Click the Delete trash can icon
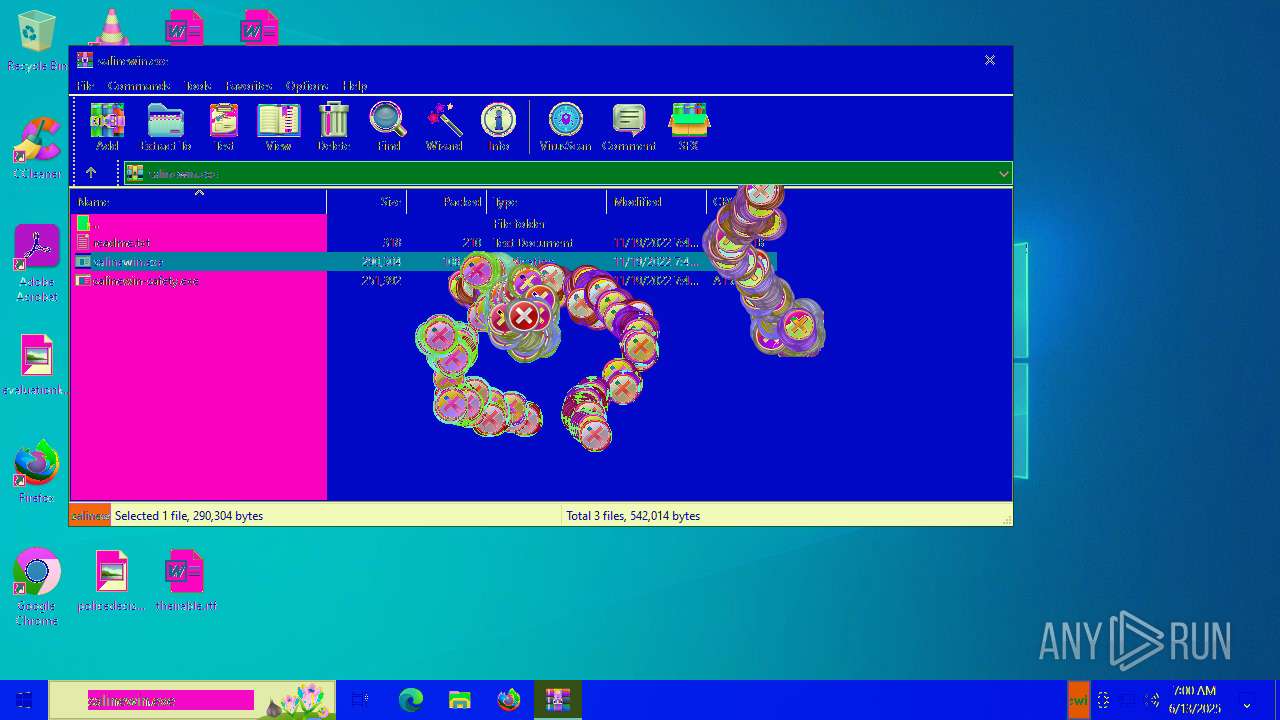The height and width of the screenshot is (720, 1280). click(334, 127)
